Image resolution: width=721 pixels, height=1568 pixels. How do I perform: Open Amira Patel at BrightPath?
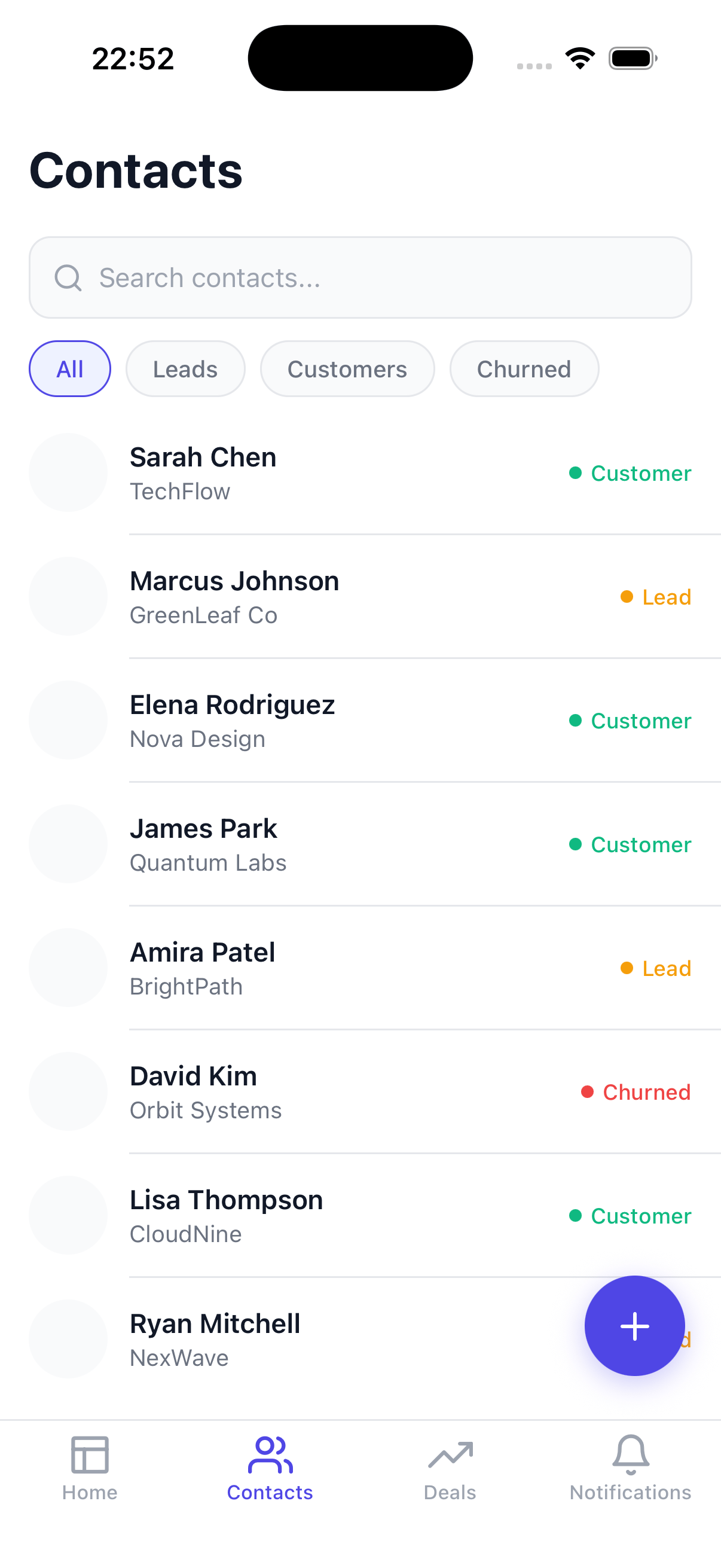pyautogui.click(x=360, y=968)
